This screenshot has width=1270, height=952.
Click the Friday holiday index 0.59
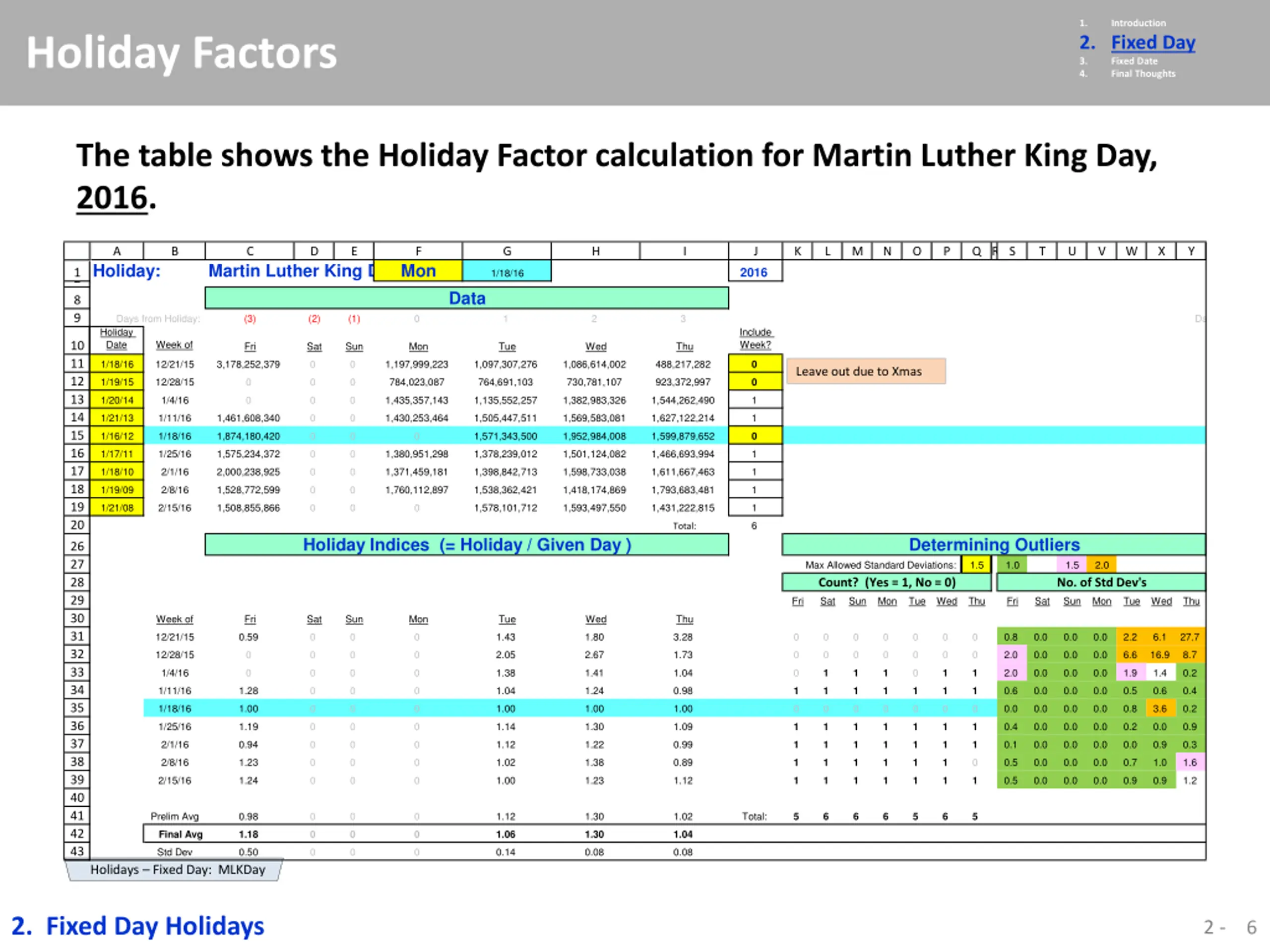click(x=248, y=637)
